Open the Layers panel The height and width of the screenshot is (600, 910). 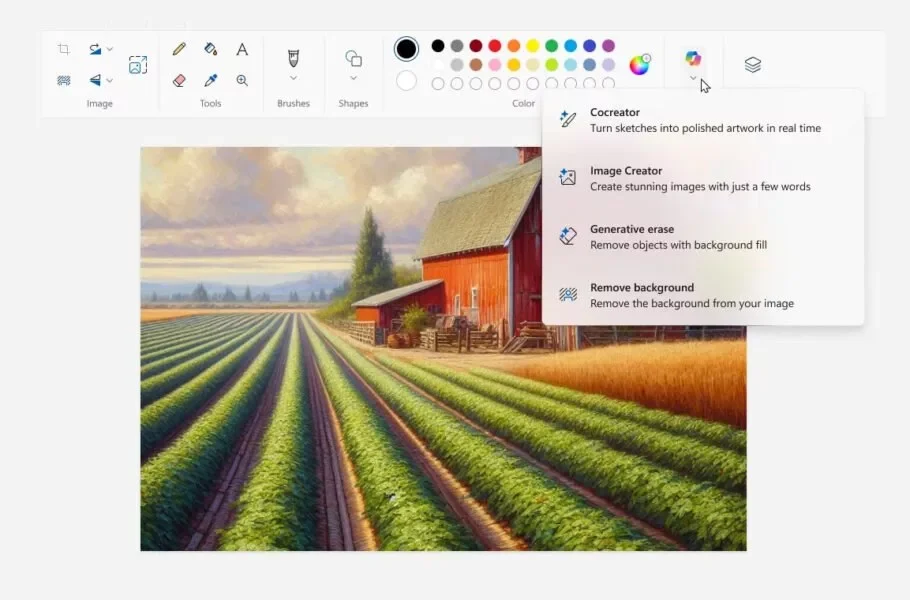(x=751, y=63)
